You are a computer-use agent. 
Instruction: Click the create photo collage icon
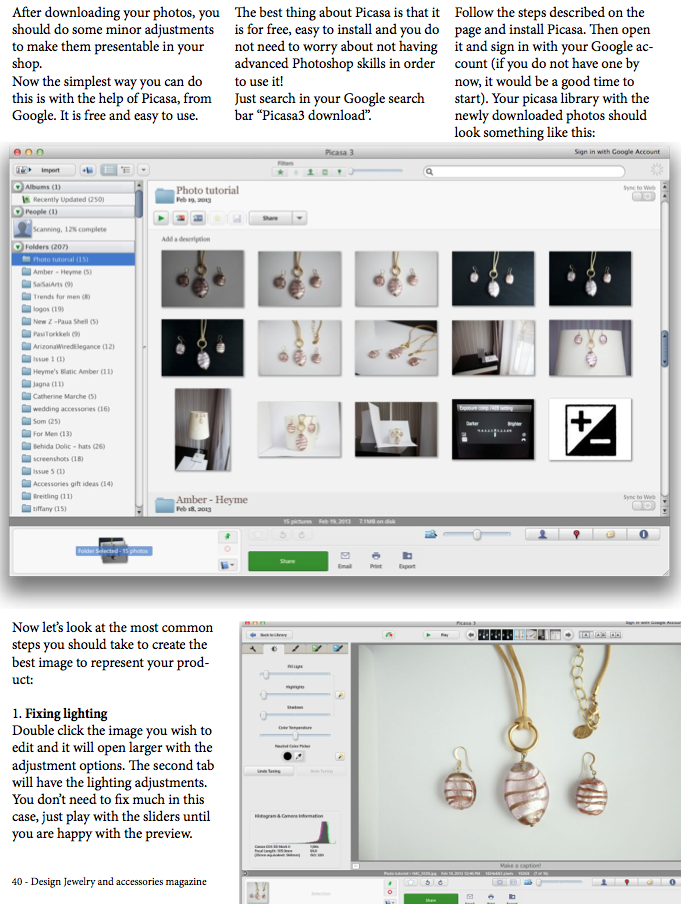180,218
